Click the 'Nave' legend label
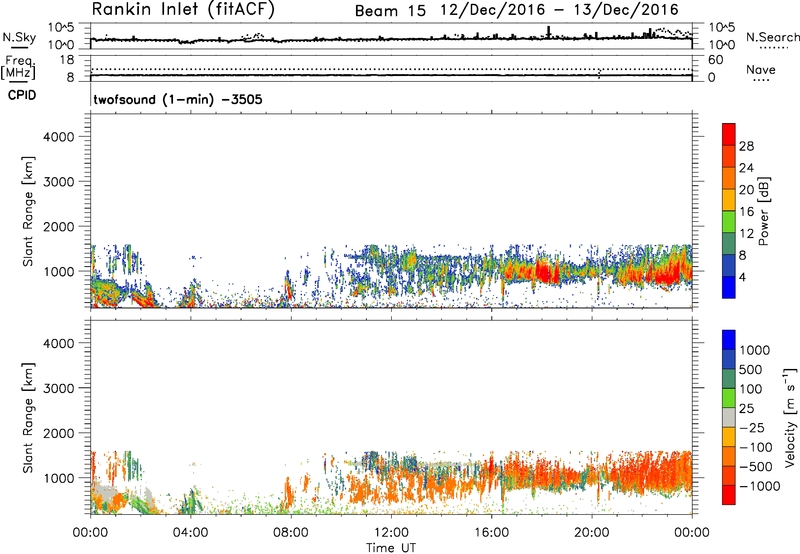The width and height of the screenshot is (800, 554). pos(761,69)
